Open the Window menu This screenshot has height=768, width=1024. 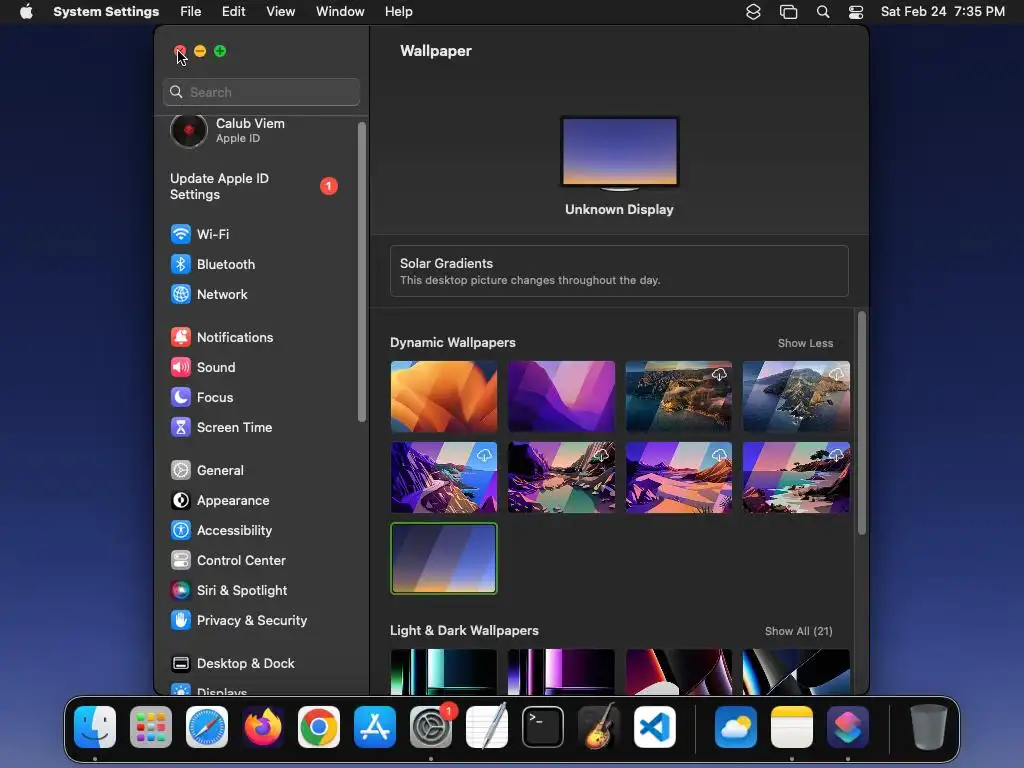(340, 12)
